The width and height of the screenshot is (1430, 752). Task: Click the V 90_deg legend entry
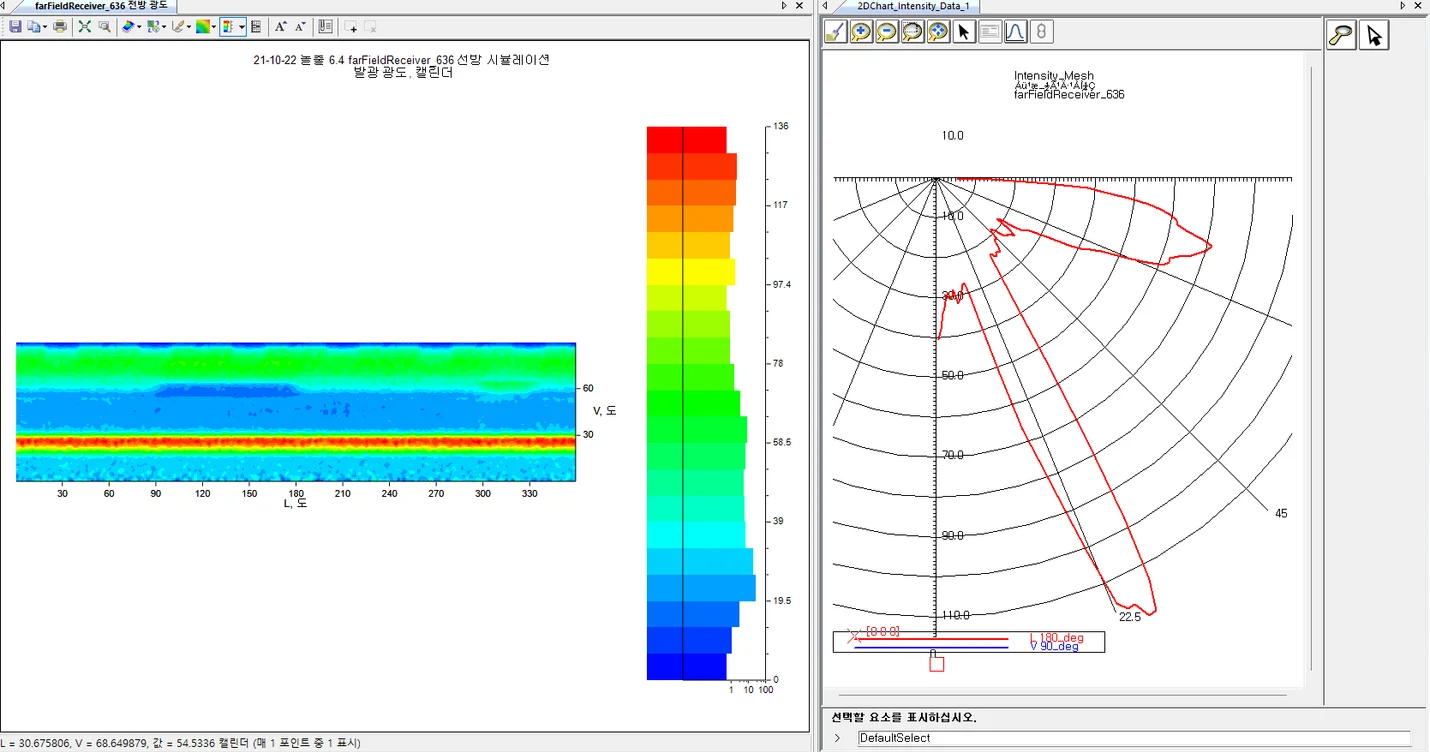1054,647
